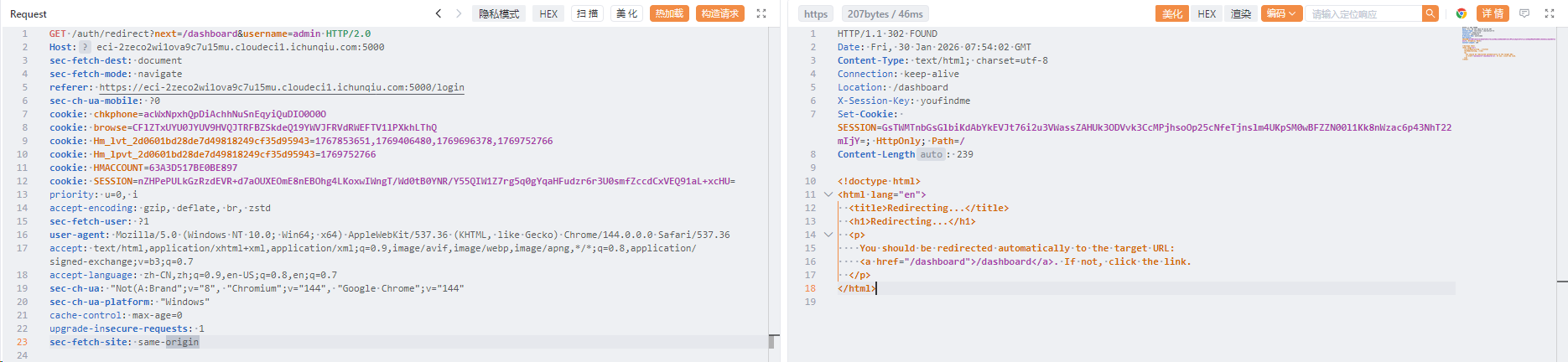1568x362 pixels.
Task: Go to the next request with the right arrow
Action: (459, 13)
